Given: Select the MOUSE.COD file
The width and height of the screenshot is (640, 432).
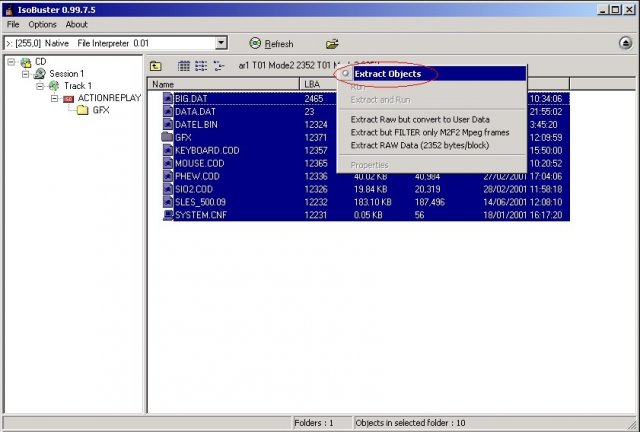Looking at the screenshot, I should pos(200,163).
